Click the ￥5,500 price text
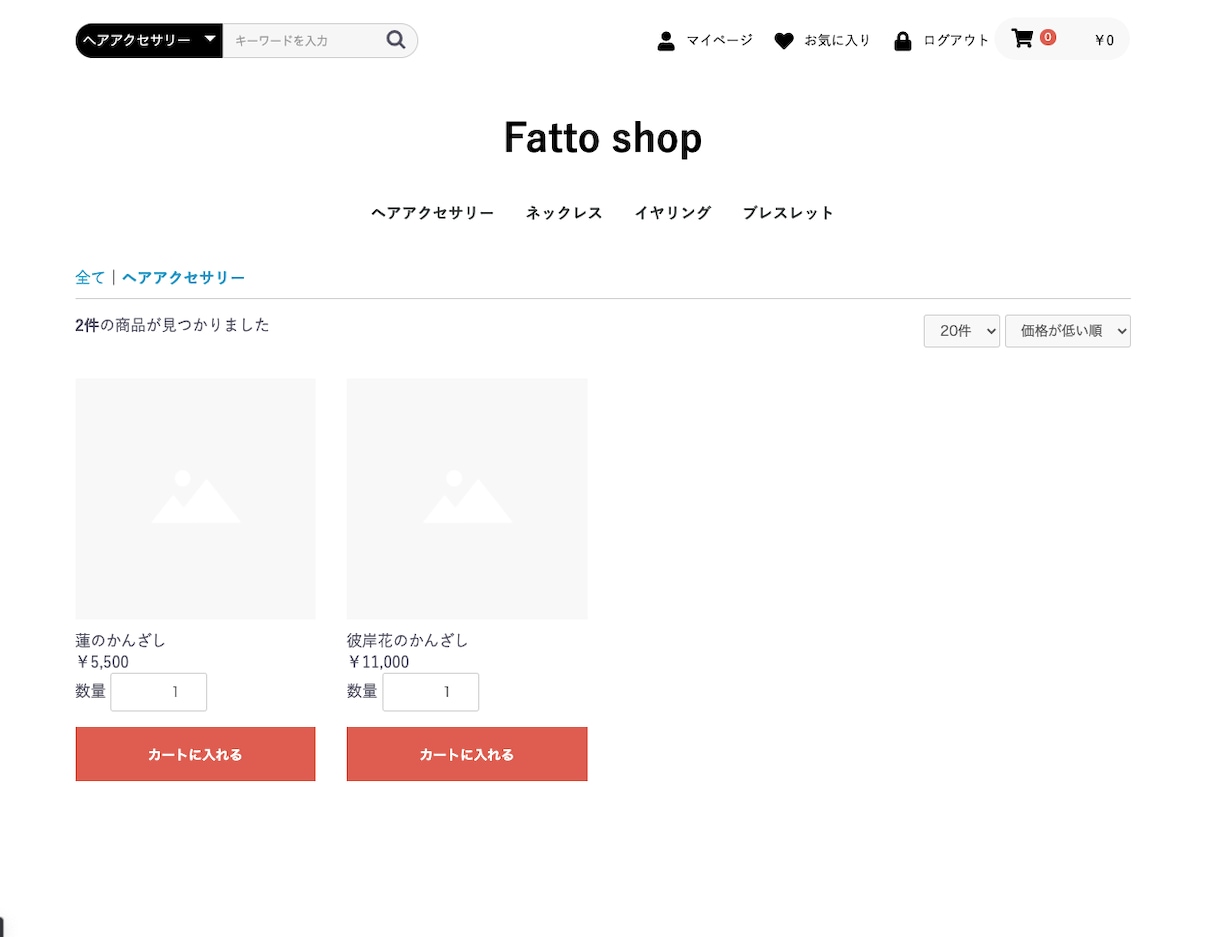1220x937 pixels. [102, 662]
